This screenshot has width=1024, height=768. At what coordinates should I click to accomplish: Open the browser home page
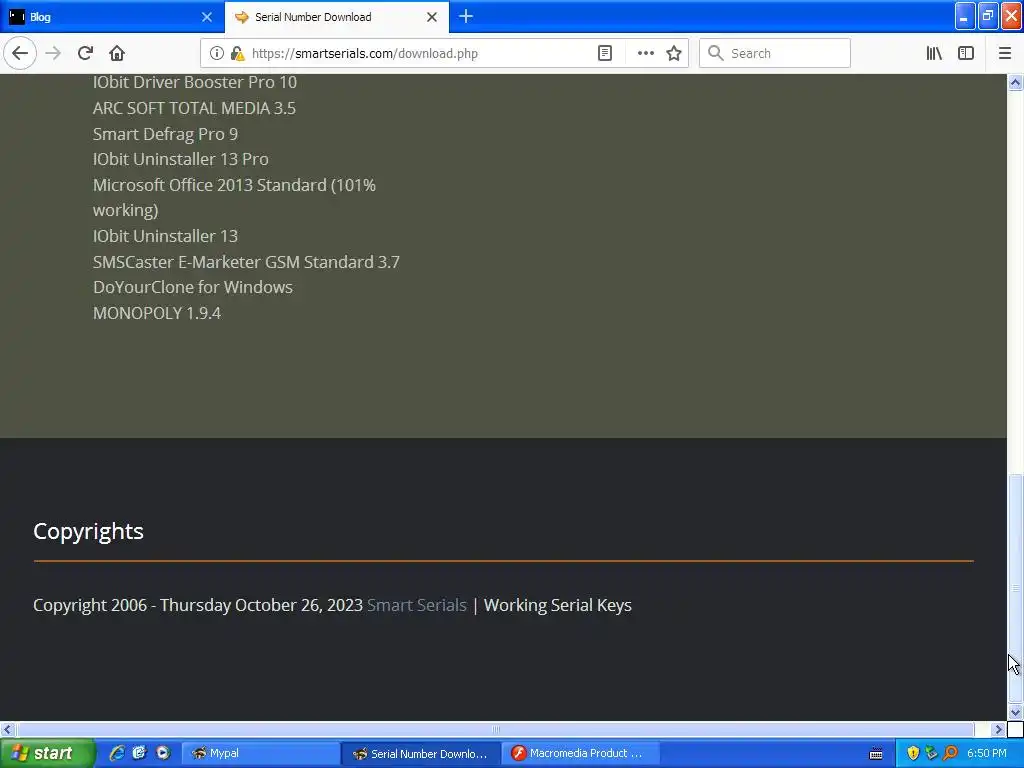(x=117, y=54)
